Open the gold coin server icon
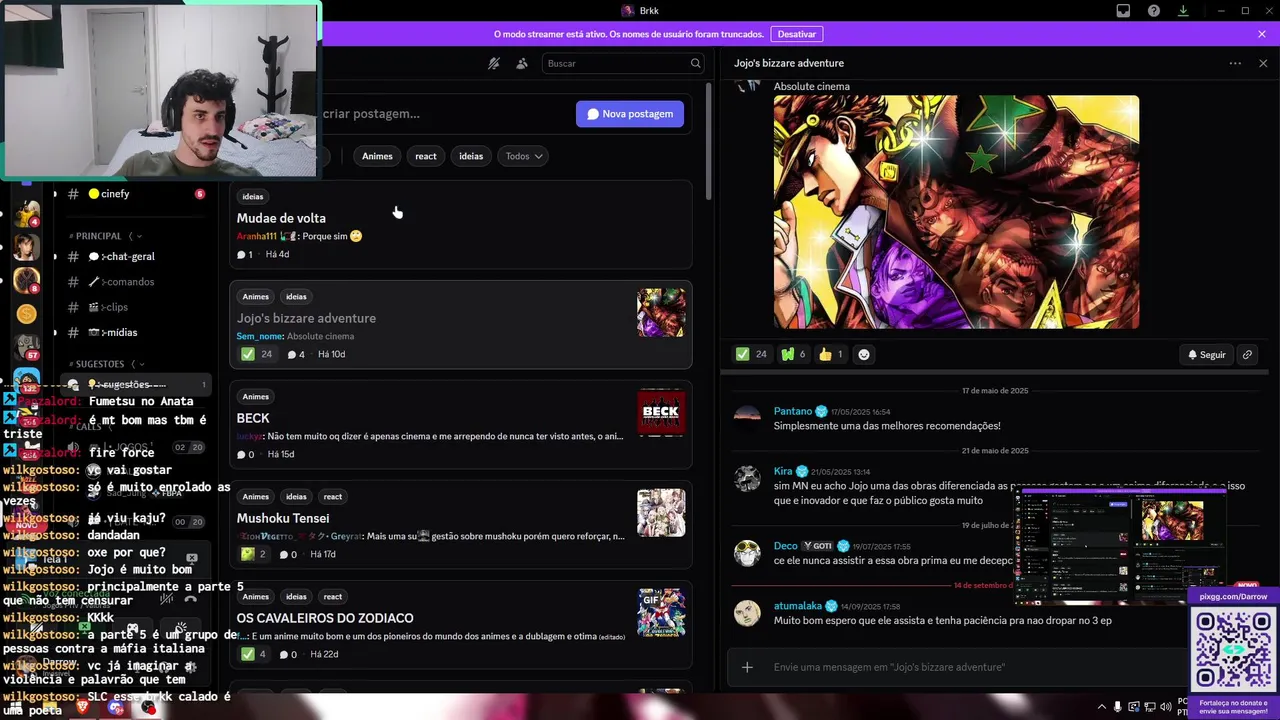 click(x=27, y=314)
